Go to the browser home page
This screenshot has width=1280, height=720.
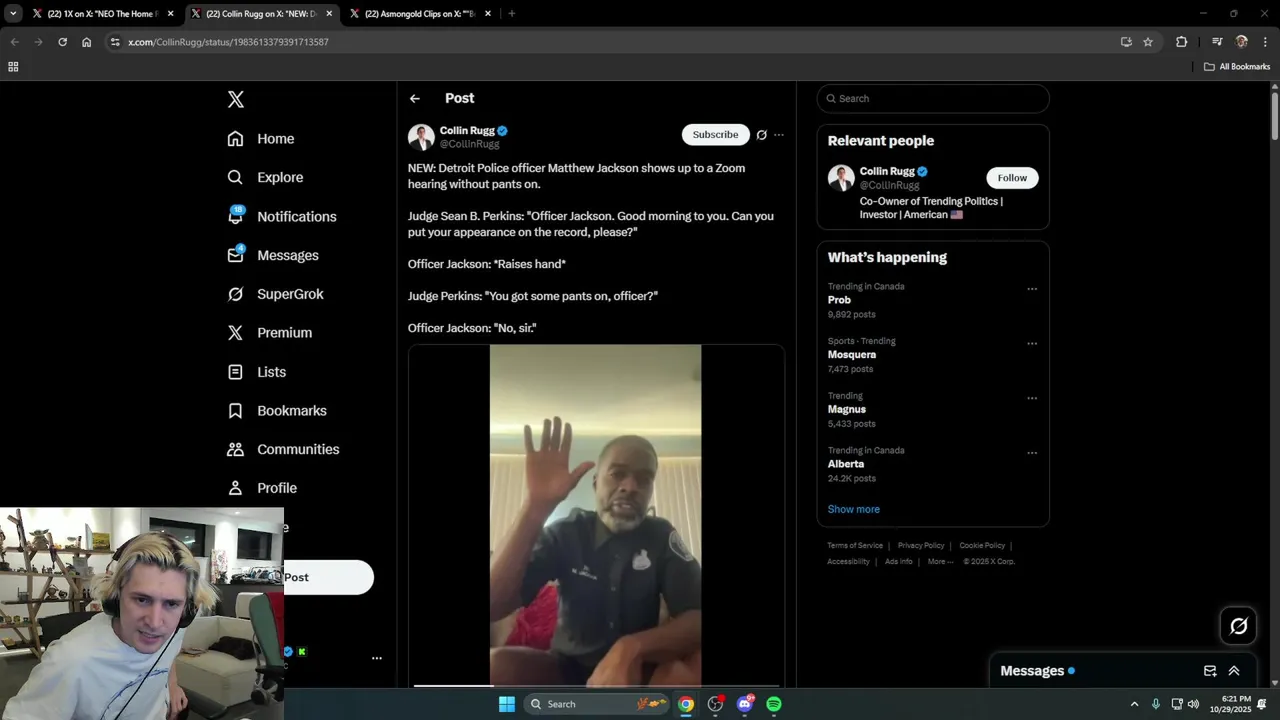click(86, 42)
